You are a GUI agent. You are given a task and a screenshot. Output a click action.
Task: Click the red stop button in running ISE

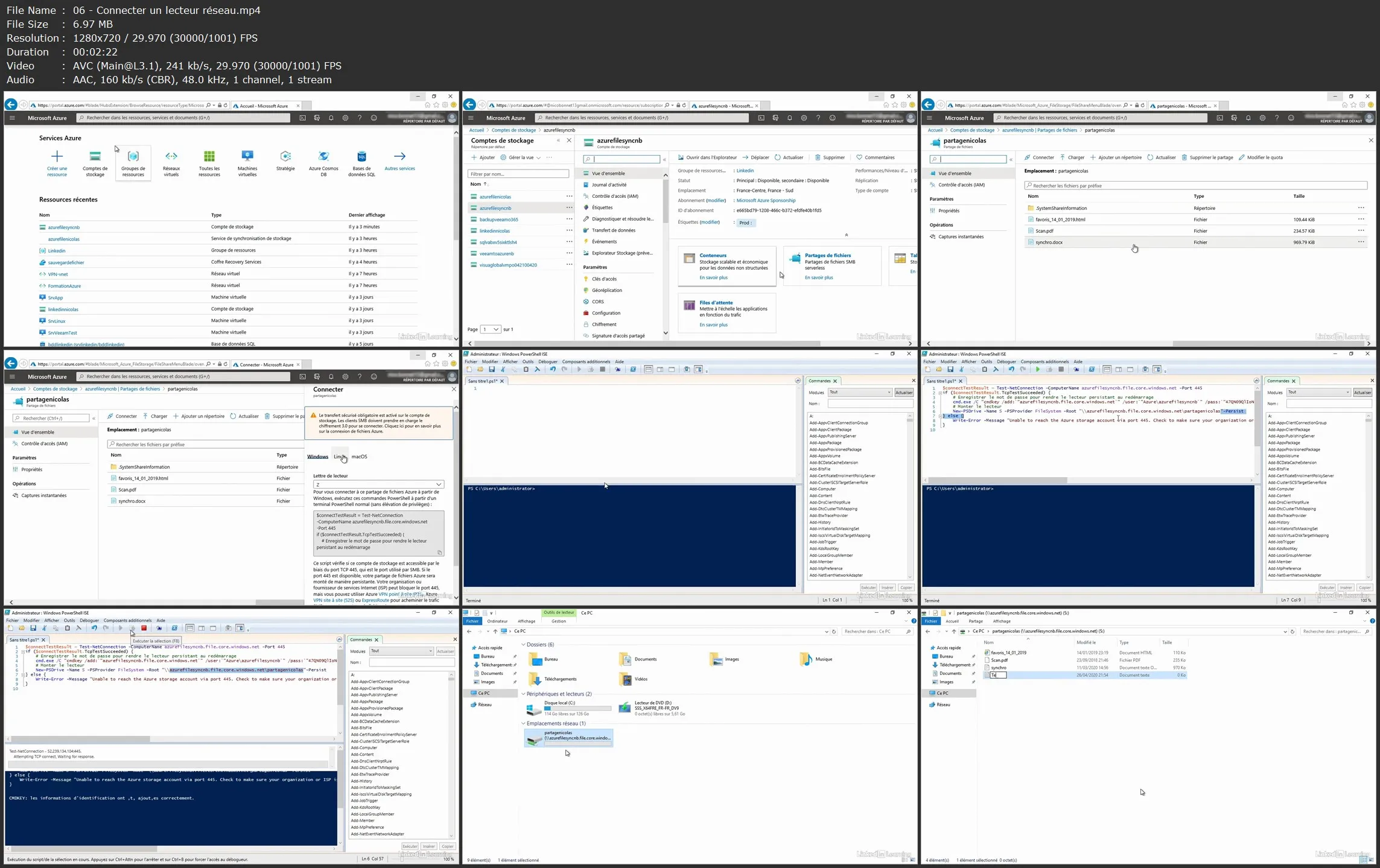[x=144, y=628]
